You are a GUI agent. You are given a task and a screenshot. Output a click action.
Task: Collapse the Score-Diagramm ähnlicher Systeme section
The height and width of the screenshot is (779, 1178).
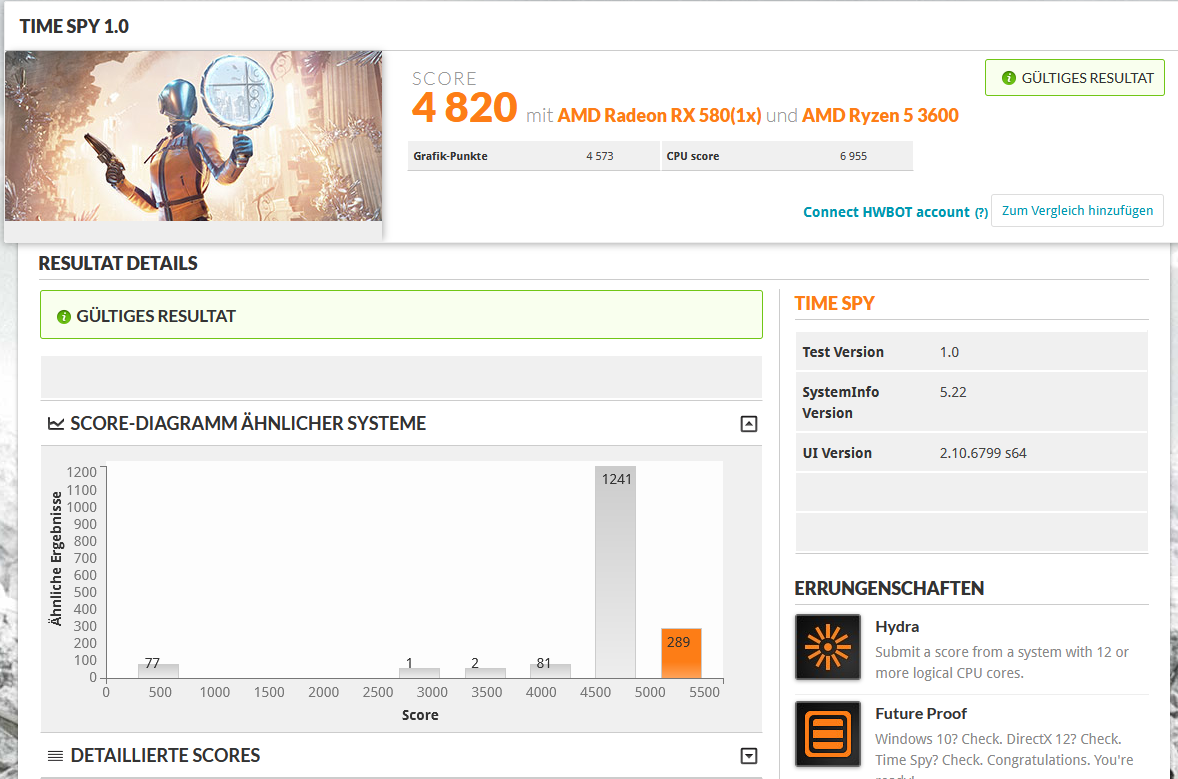point(749,424)
